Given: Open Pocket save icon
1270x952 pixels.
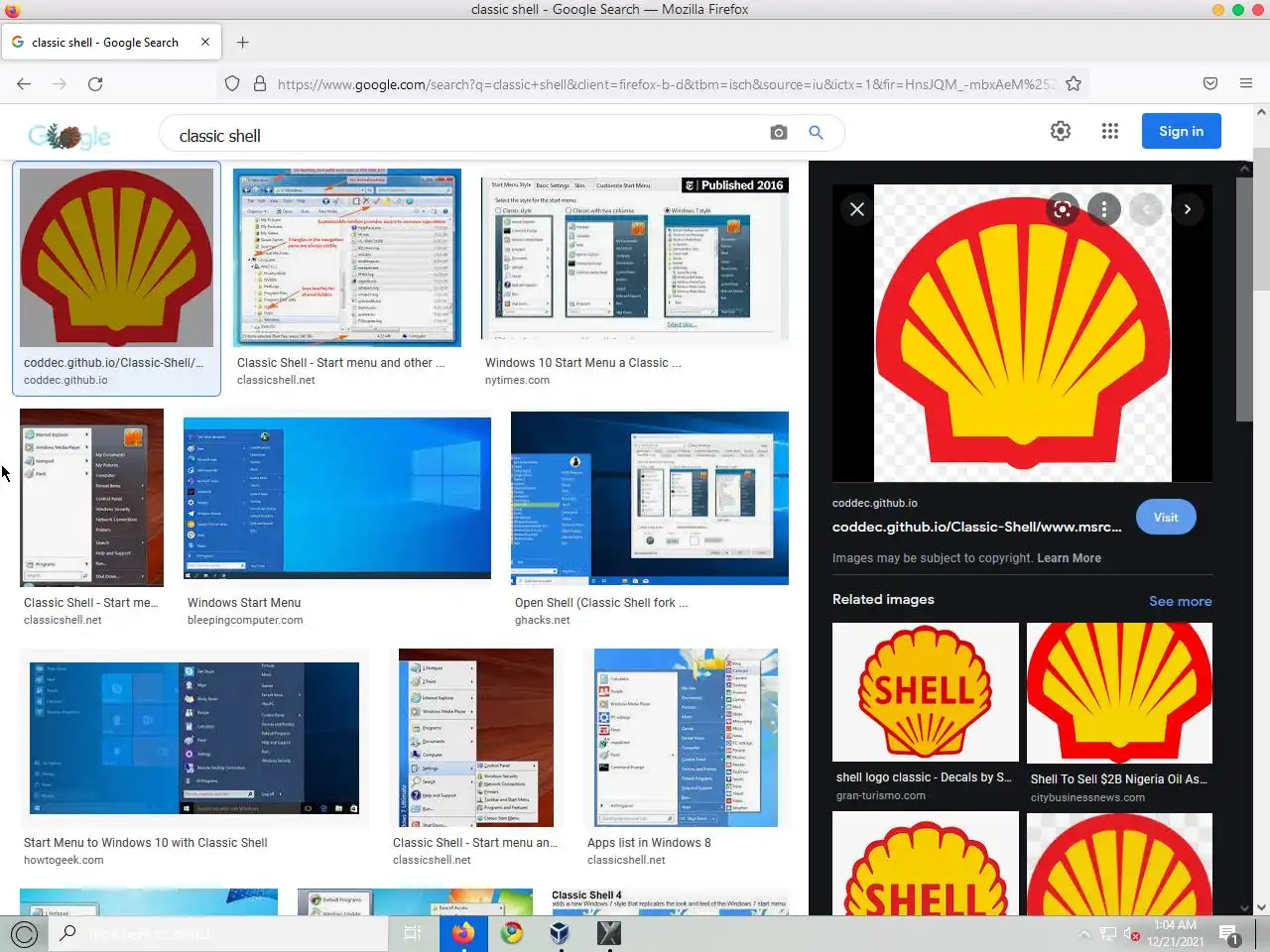Looking at the screenshot, I should (x=1210, y=84).
